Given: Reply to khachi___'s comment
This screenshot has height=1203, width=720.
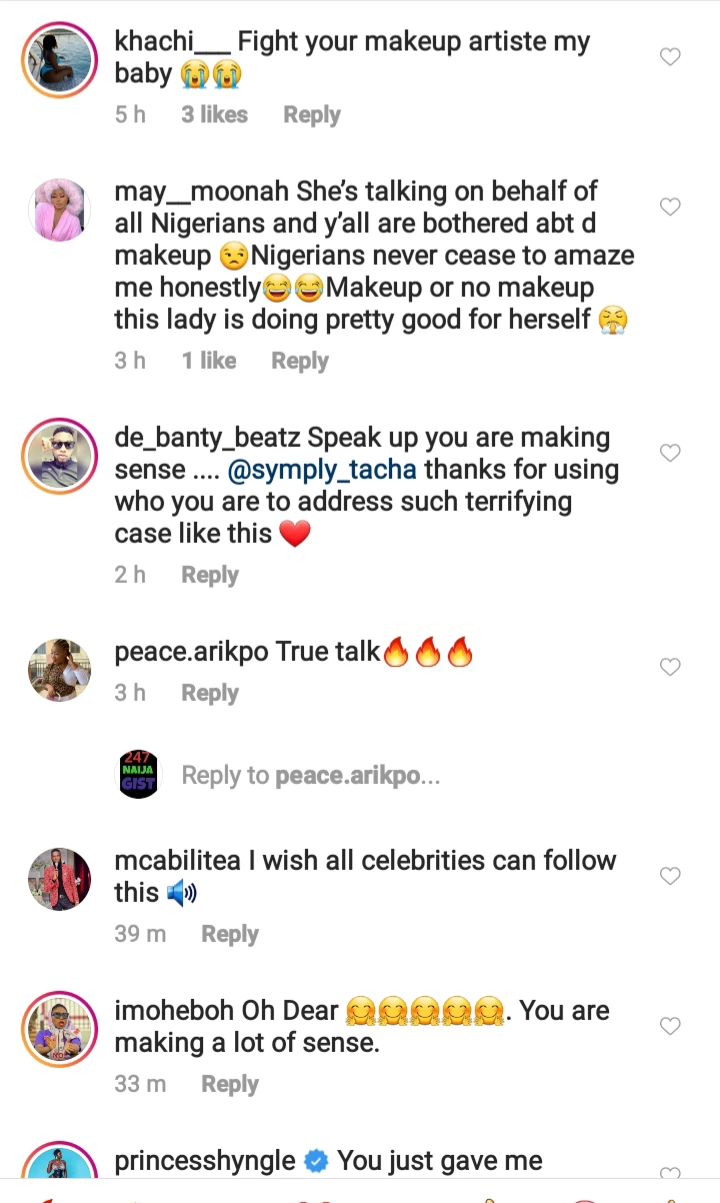Looking at the screenshot, I should (312, 115).
